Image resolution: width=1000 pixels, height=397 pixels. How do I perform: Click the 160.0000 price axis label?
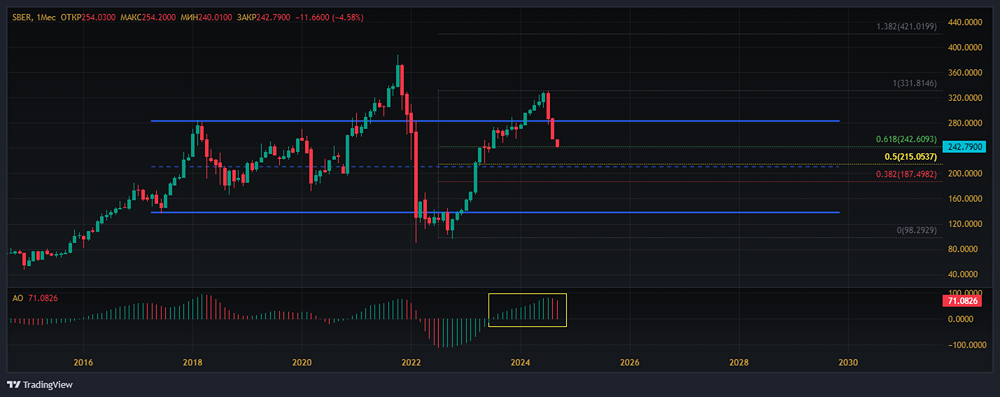pyautogui.click(x=964, y=198)
